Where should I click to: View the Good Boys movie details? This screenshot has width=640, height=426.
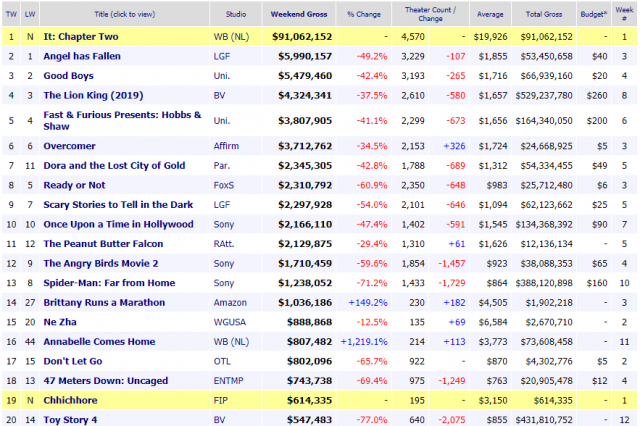(69, 76)
